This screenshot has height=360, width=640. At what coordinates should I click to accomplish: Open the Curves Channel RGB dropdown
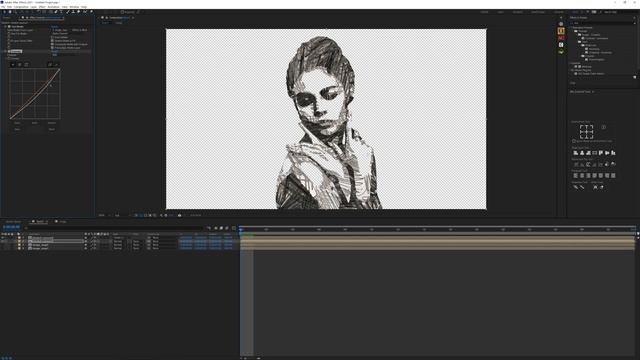click(x=55, y=55)
